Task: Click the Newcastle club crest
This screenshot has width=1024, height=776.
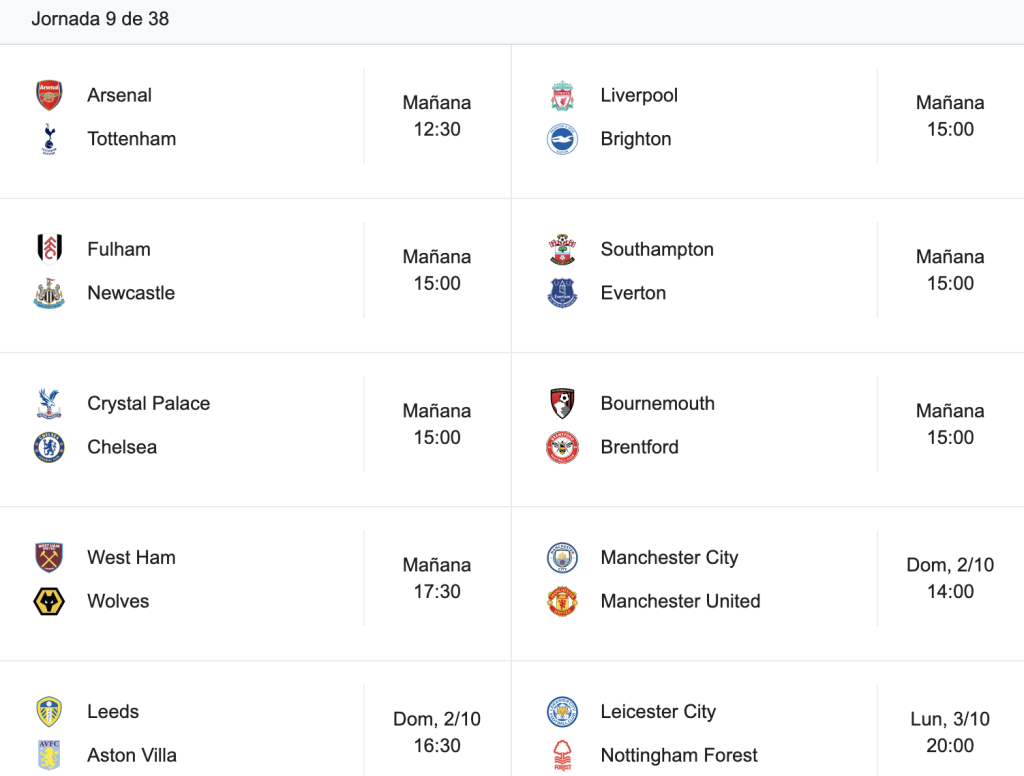Action: pyautogui.click(x=49, y=293)
